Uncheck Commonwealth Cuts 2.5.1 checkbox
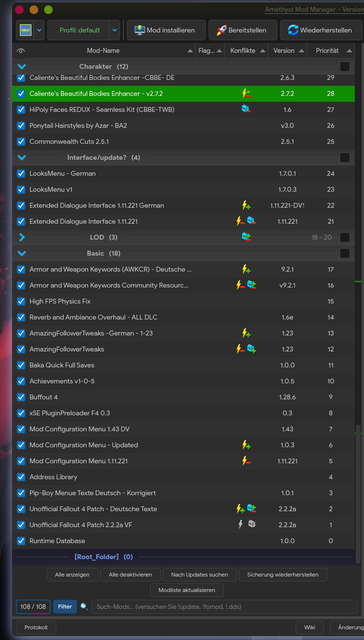Viewport: 364px width, 640px height. click(x=21, y=142)
